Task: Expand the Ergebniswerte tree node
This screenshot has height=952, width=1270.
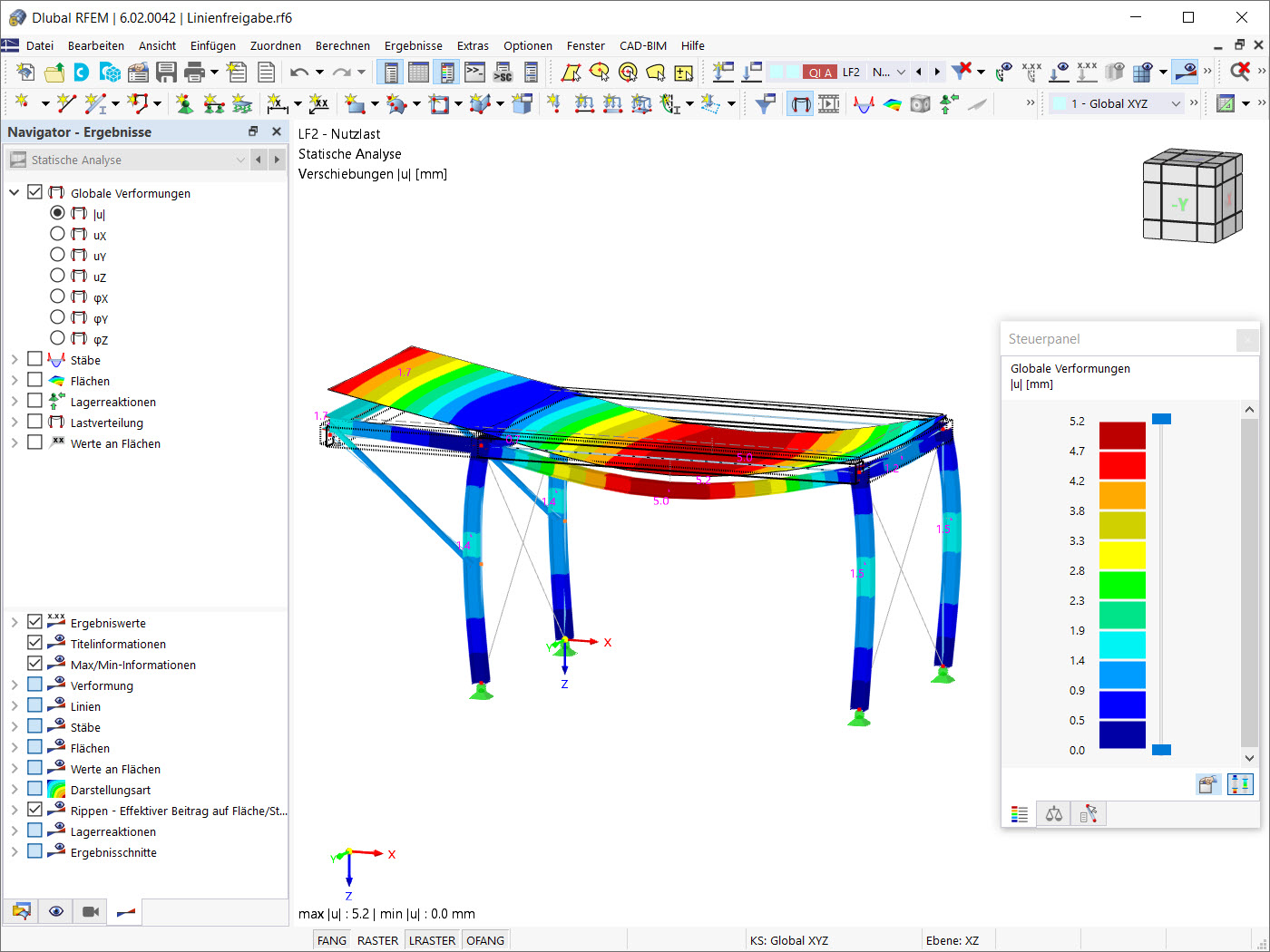Action: coord(15,623)
